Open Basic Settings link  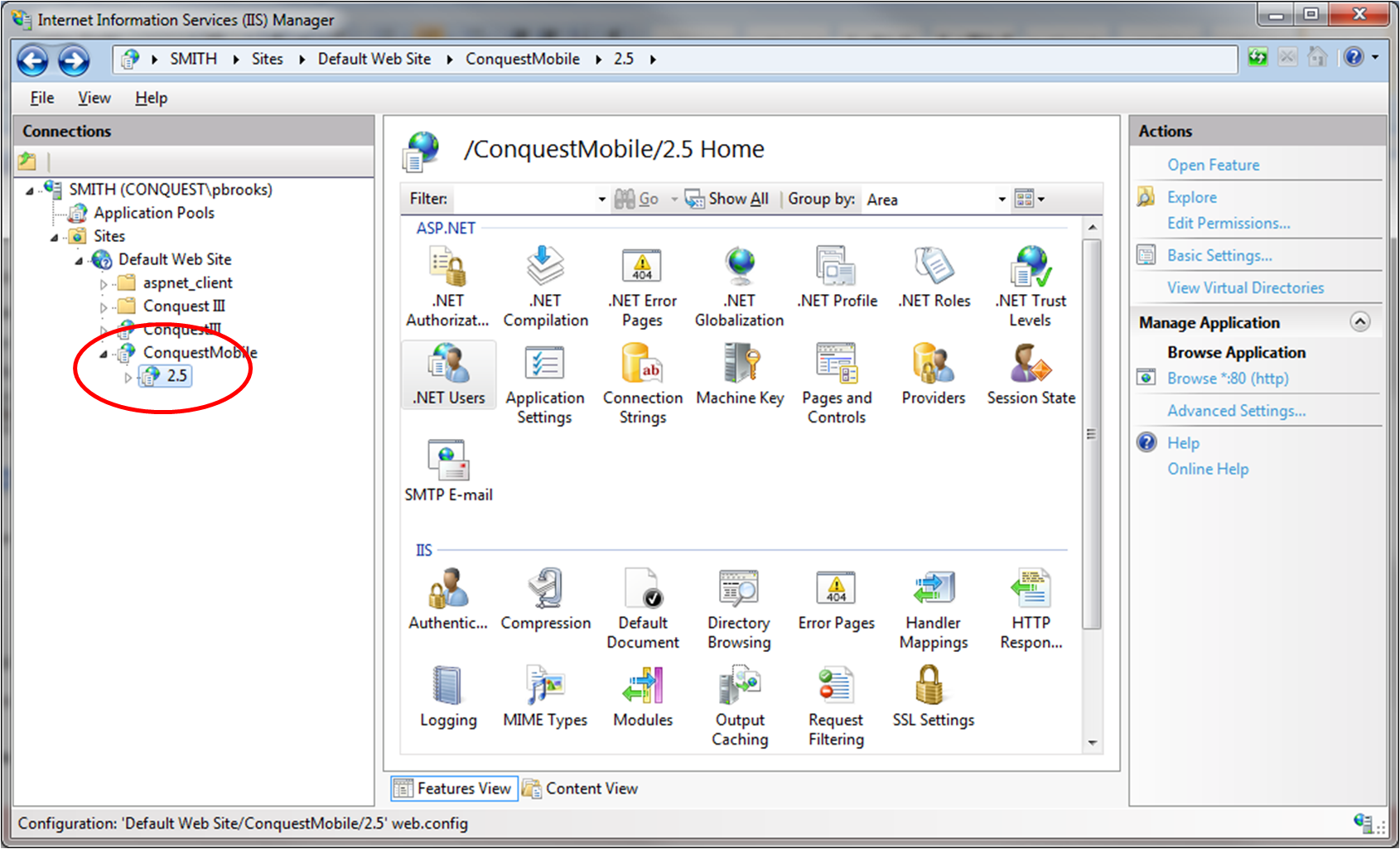pyautogui.click(x=1219, y=255)
